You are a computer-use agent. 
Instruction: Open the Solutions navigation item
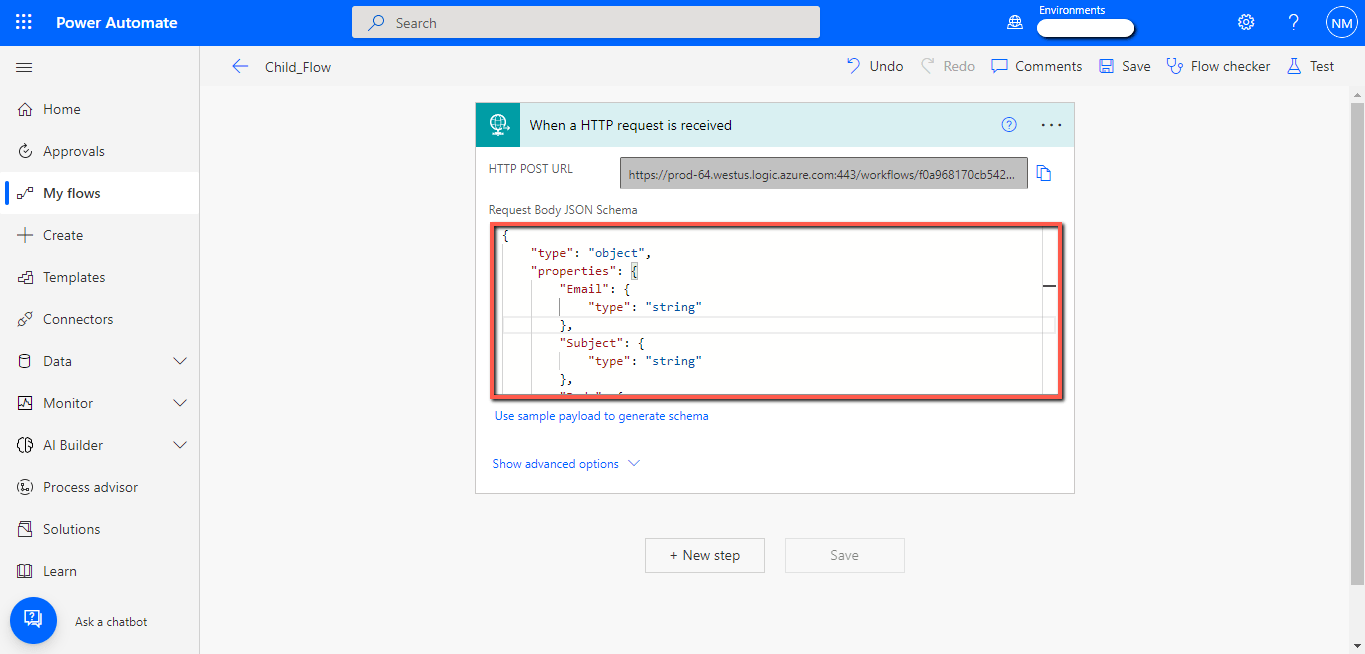point(100,529)
